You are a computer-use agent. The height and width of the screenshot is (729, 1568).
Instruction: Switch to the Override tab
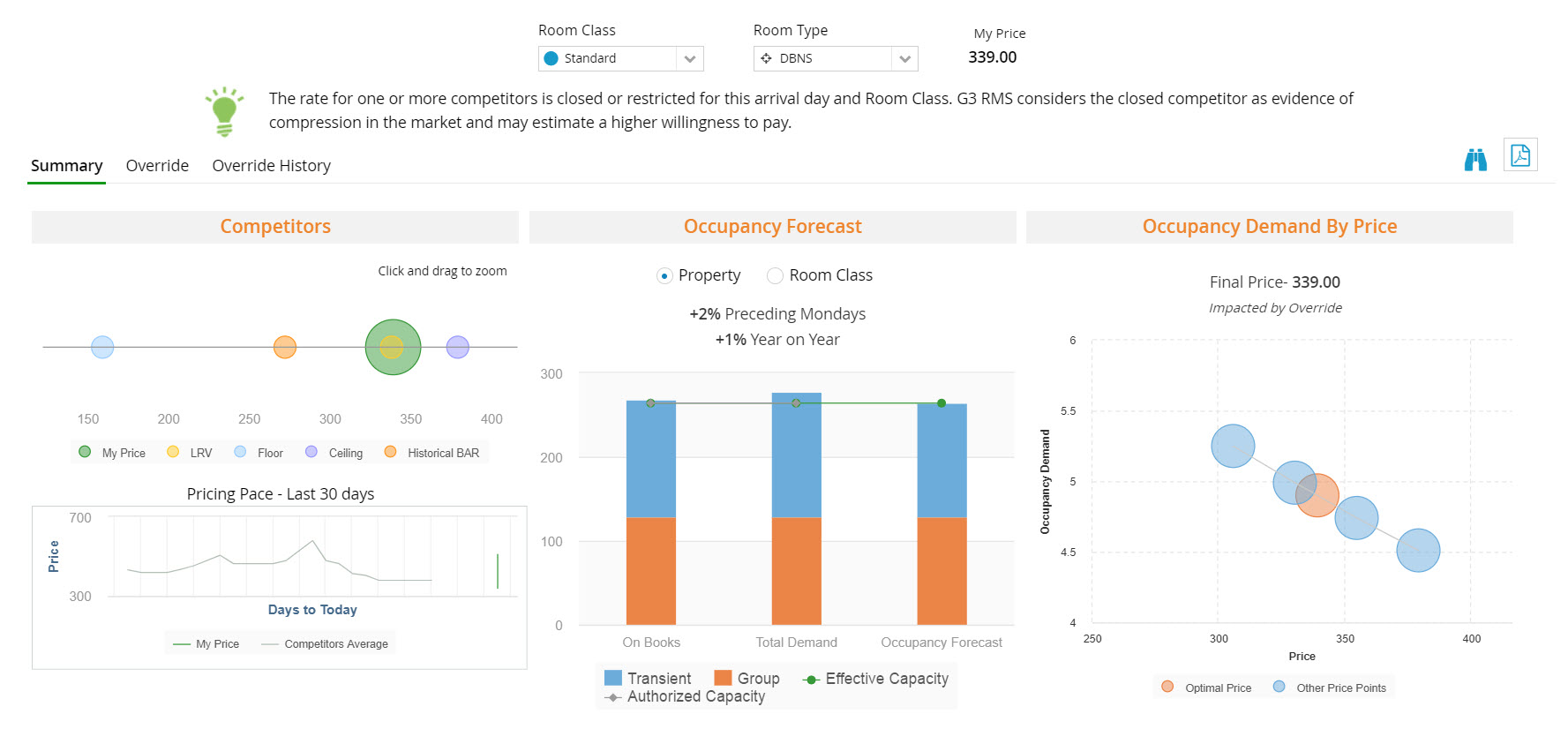157,166
